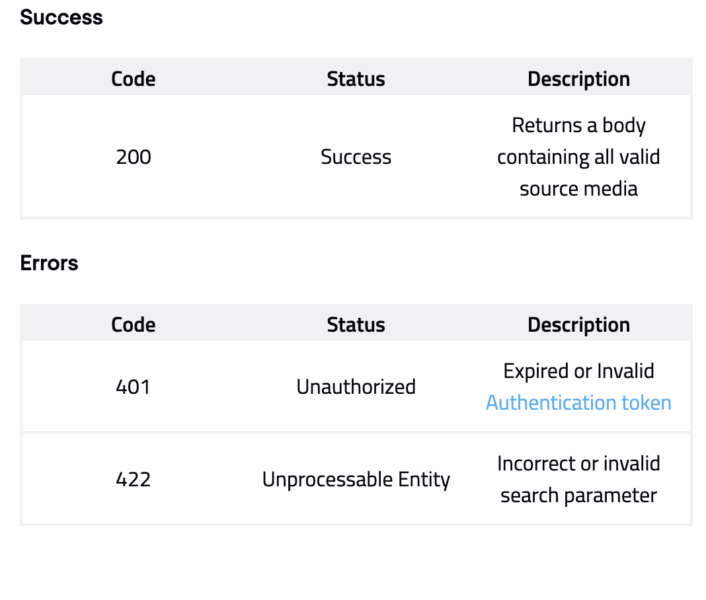Click 'Returns a body' description text
Viewport: 706px width, 600px height.
[578, 125]
